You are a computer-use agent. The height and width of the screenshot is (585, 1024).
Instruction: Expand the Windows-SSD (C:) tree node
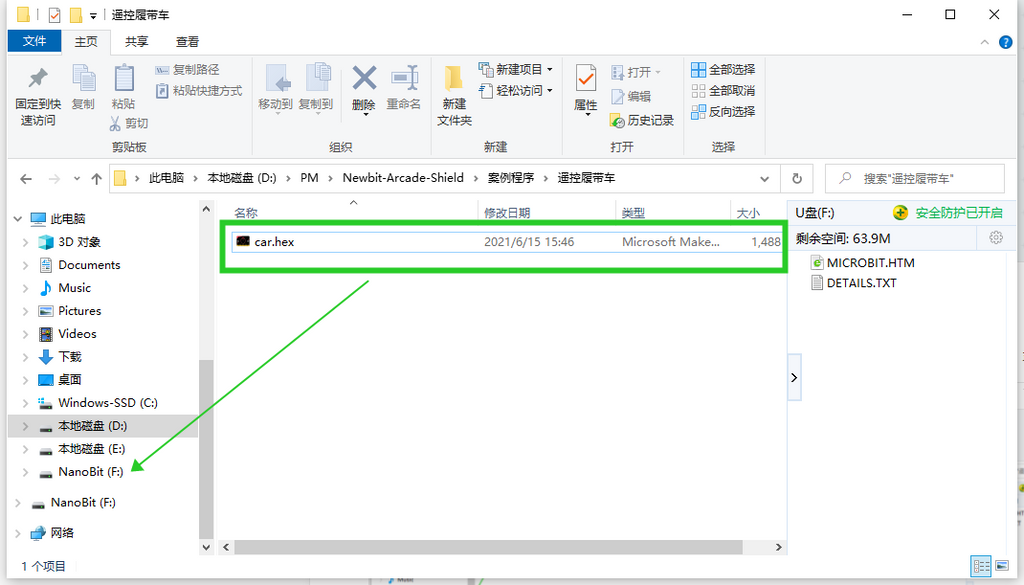coord(25,403)
